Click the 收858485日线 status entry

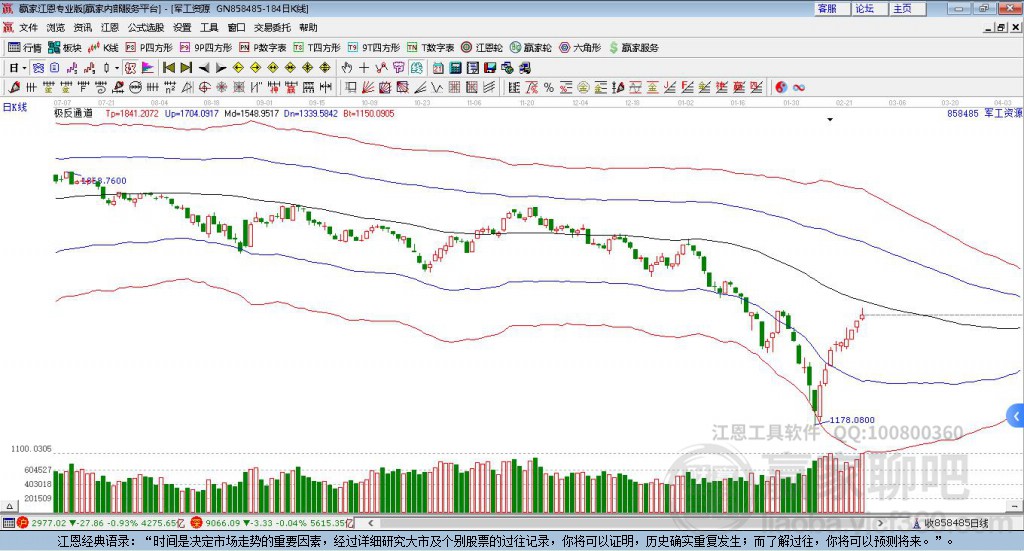pyautogui.click(x=950, y=523)
